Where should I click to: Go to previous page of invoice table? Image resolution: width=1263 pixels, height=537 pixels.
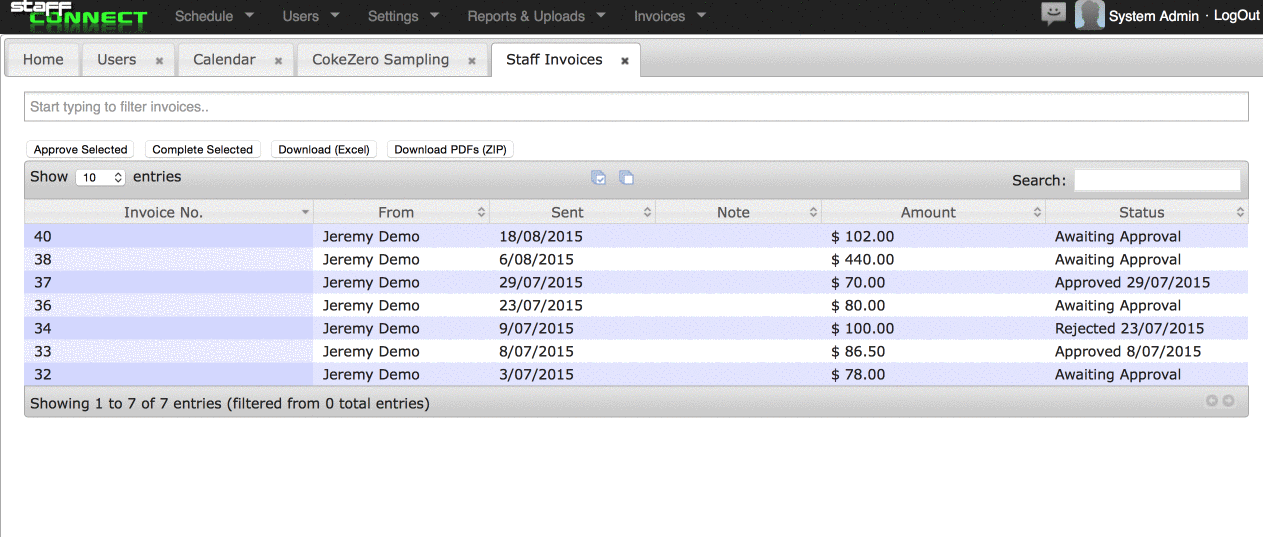click(1212, 401)
